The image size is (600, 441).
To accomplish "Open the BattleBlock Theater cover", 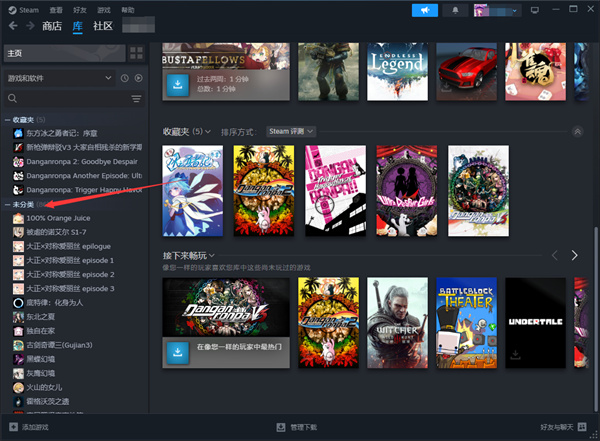I will (x=466, y=323).
